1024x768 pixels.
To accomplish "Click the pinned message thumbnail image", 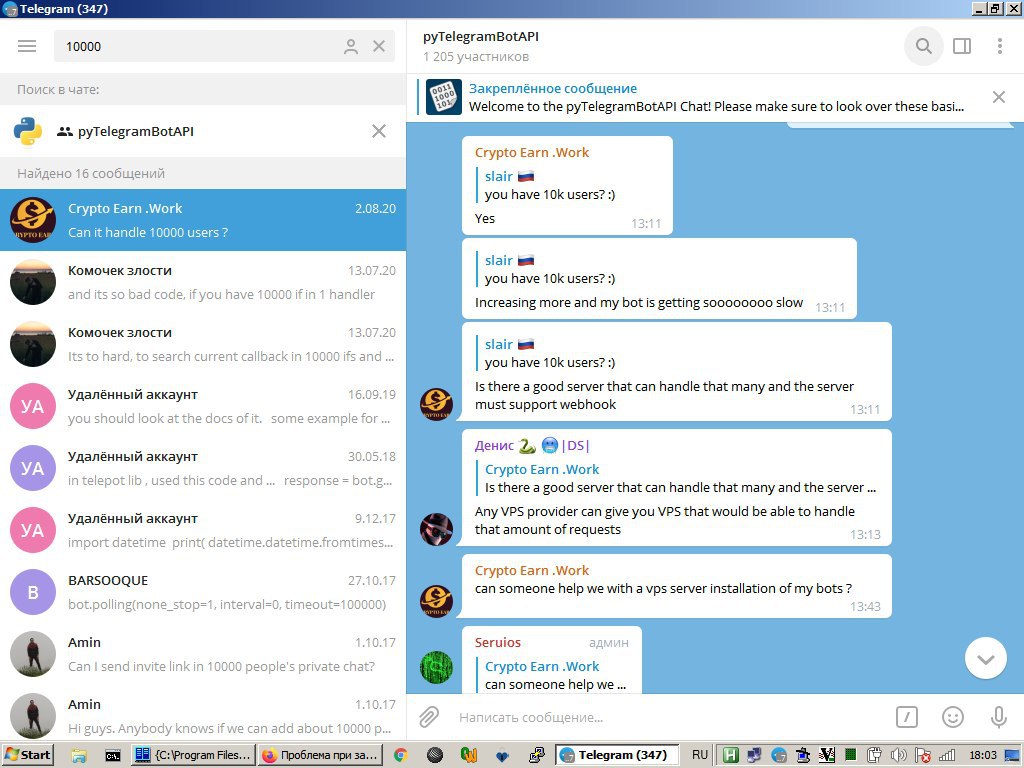I will click(x=444, y=97).
